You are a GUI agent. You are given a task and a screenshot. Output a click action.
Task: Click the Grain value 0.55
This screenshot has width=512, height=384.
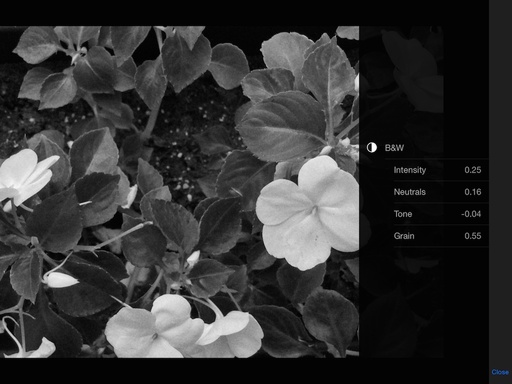pyautogui.click(x=473, y=236)
